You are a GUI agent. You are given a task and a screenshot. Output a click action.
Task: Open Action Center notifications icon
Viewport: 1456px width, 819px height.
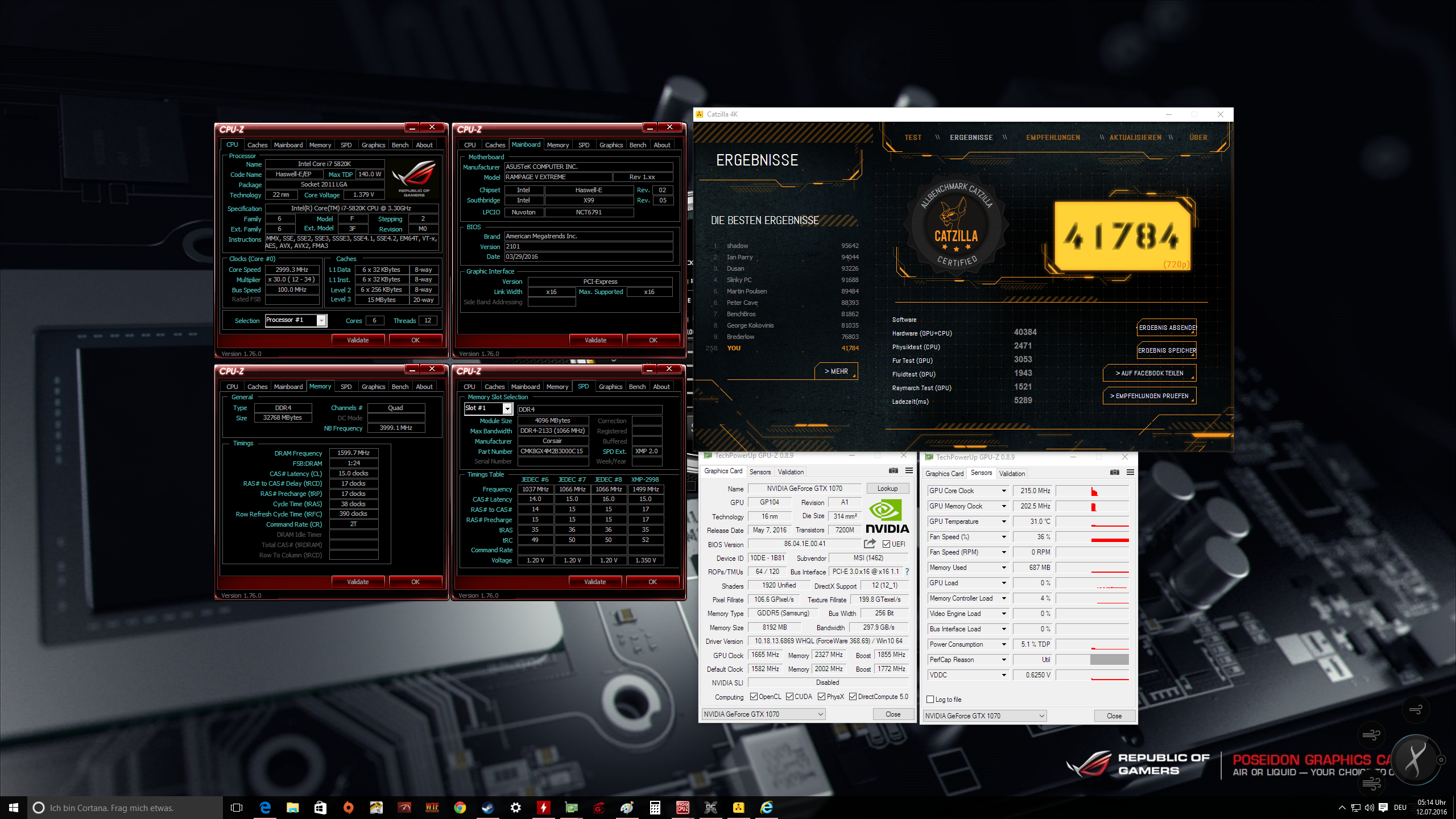(x=1383, y=808)
